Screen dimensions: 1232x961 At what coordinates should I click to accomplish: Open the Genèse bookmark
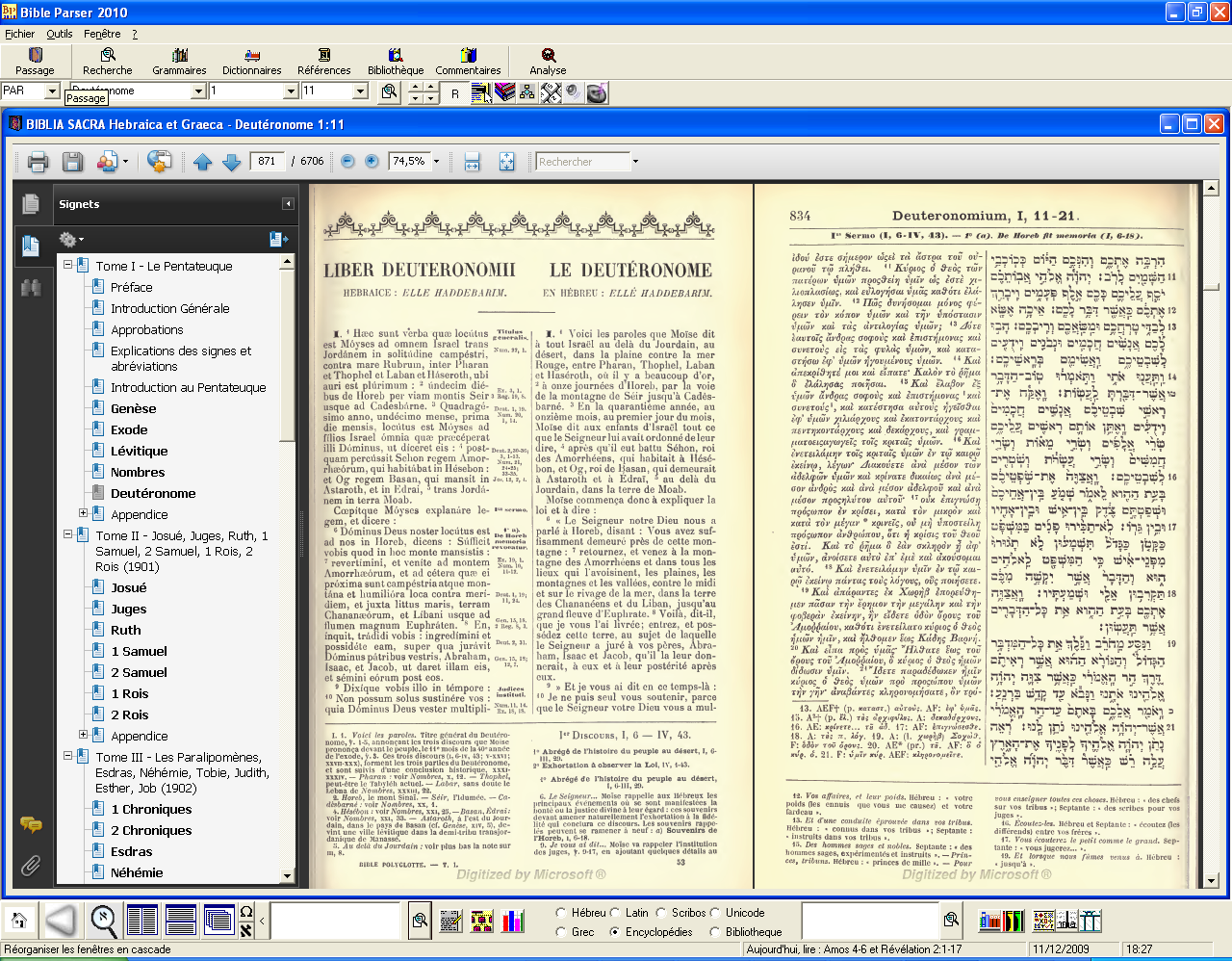tap(133, 408)
